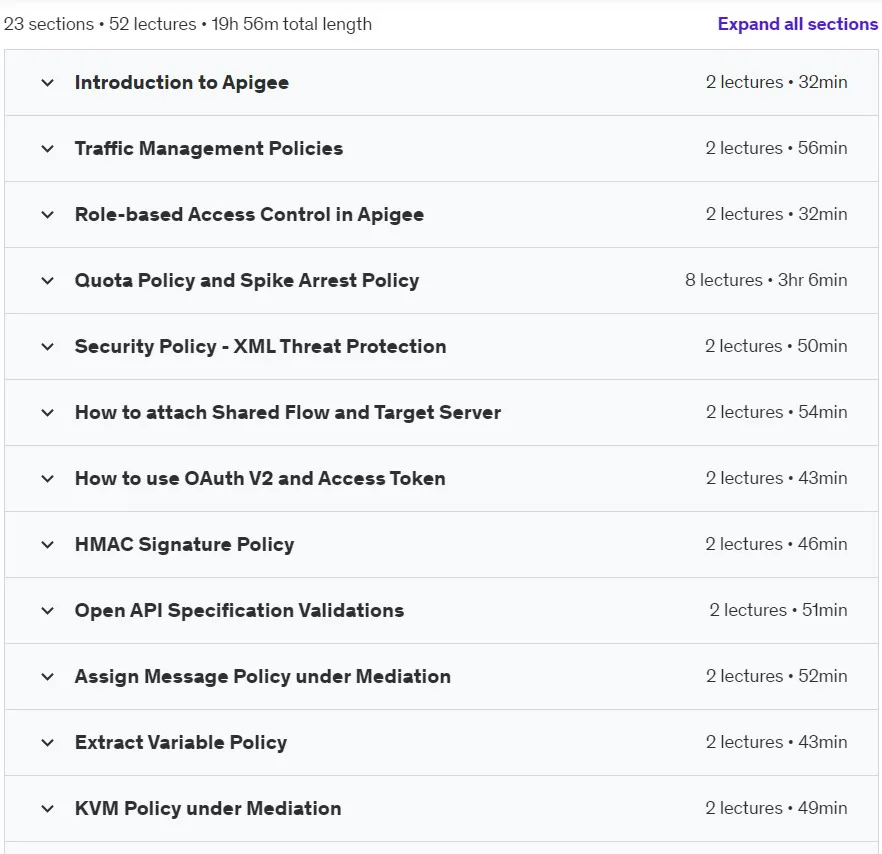882x854 pixels.
Task: Expand chevron beside Open API Specification Validations
Action: click(x=48, y=610)
